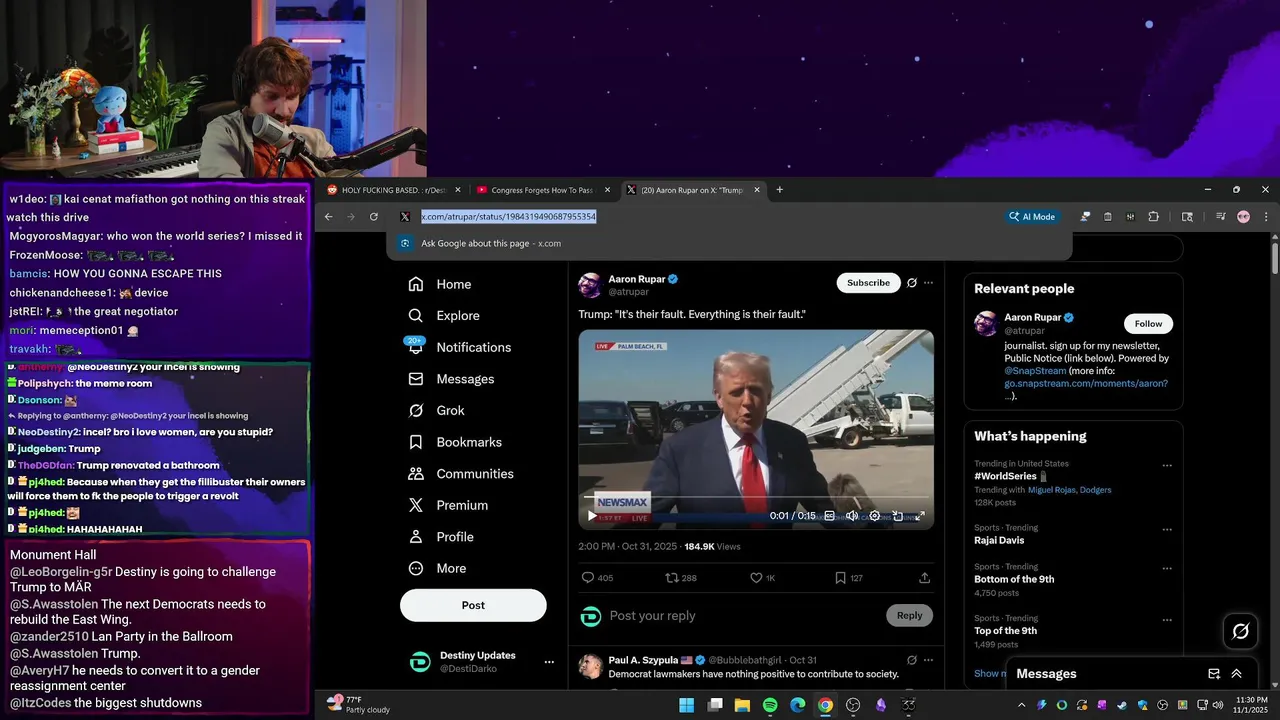Open the Windows Start menu
This screenshot has width=1280, height=720.
tap(687, 705)
